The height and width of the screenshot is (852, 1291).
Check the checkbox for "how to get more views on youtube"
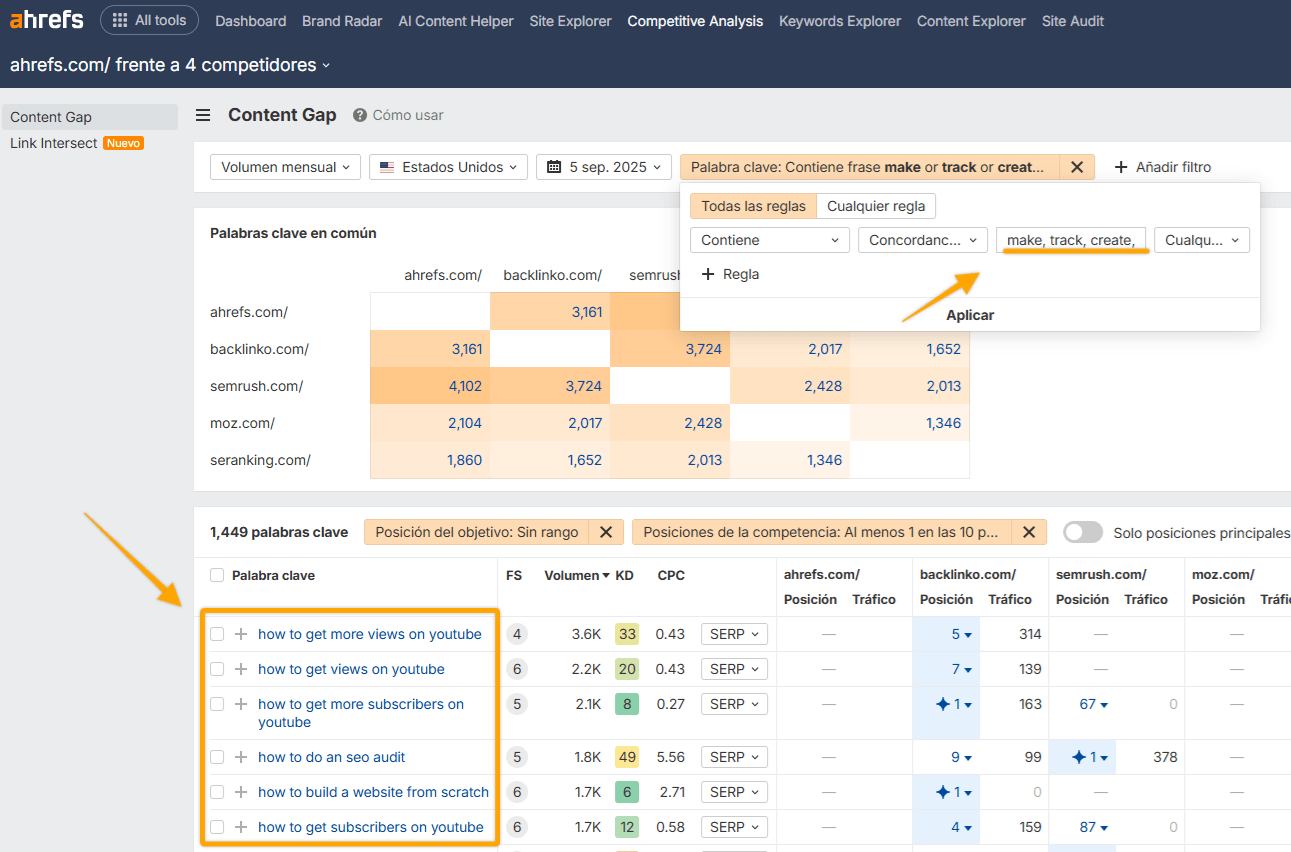coord(217,633)
